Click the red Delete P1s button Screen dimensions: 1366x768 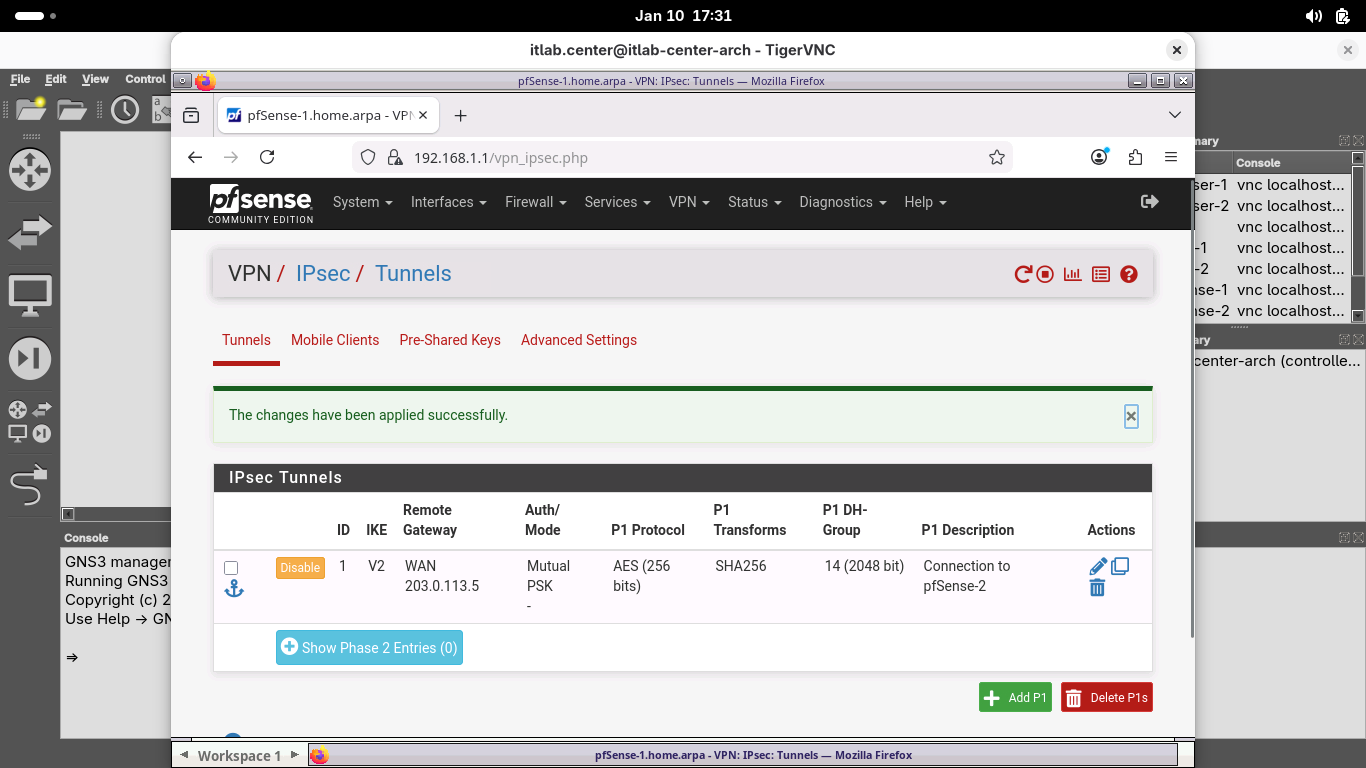coord(1106,698)
